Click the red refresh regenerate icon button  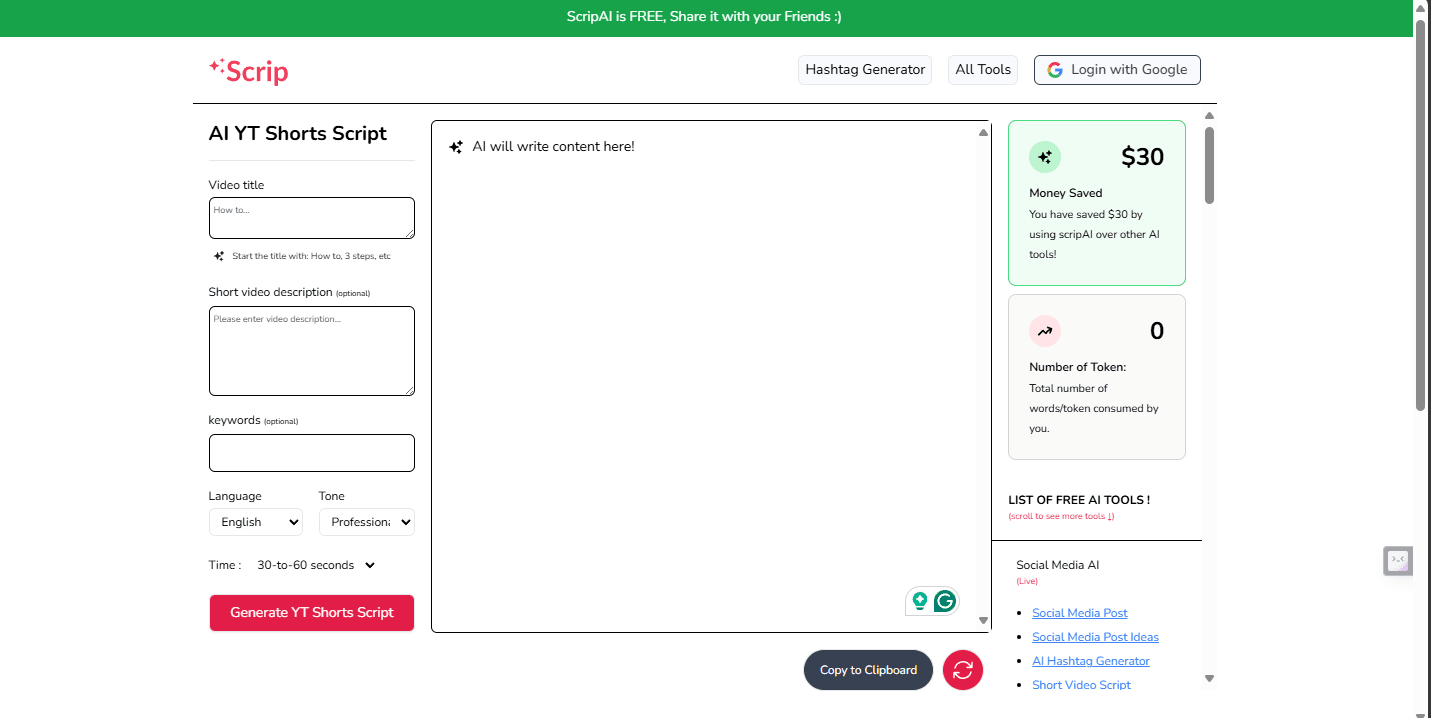[963, 670]
